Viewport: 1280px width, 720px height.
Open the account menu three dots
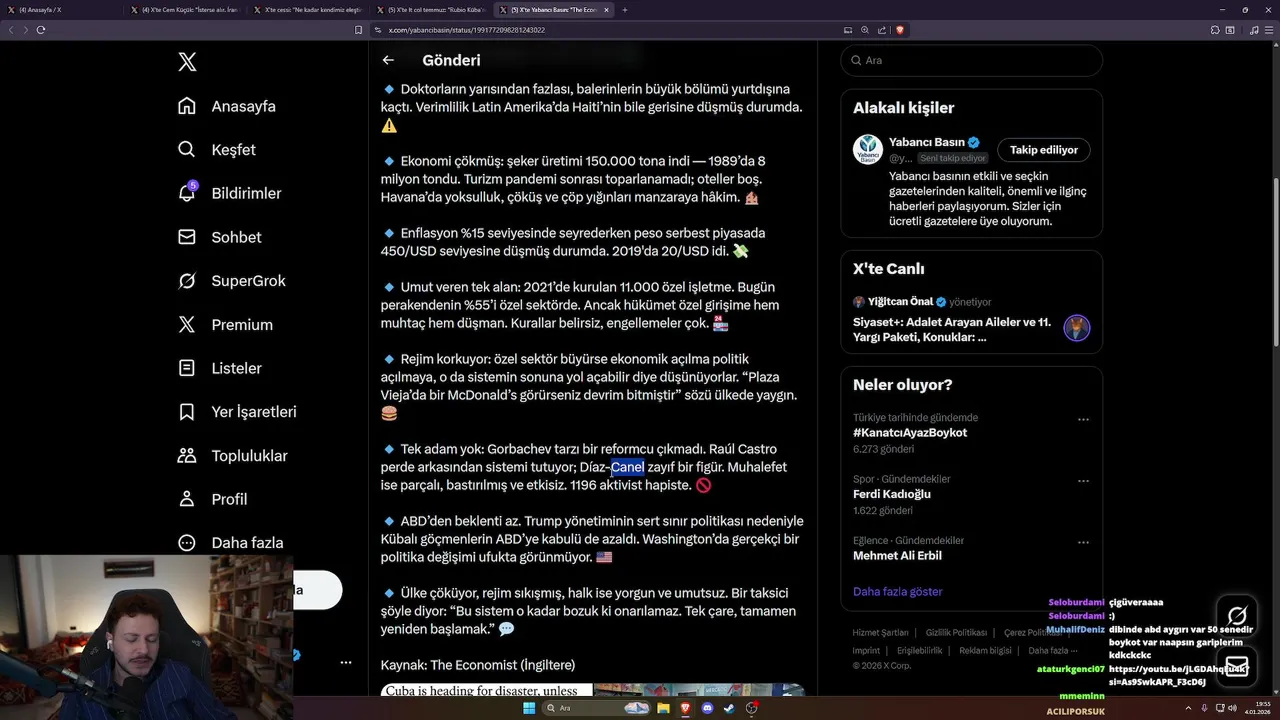click(346, 662)
